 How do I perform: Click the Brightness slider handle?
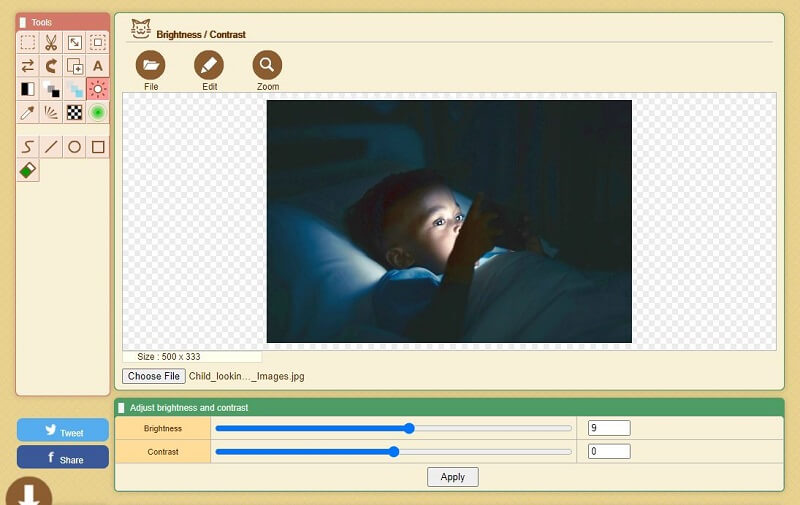[409, 428]
